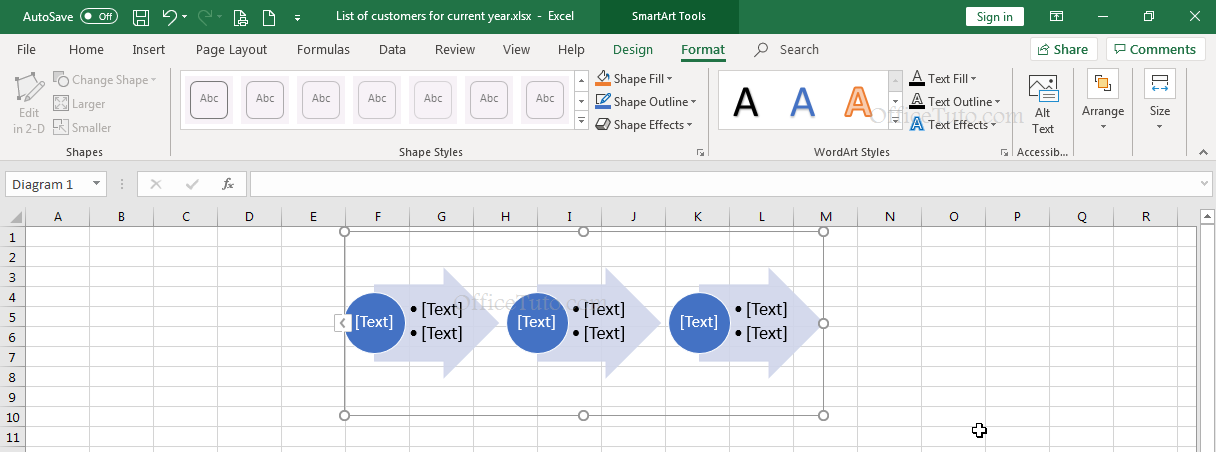Image resolution: width=1216 pixels, height=452 pixels.
Task: Click Edit in 2-D icon
Action: [27, 103]
